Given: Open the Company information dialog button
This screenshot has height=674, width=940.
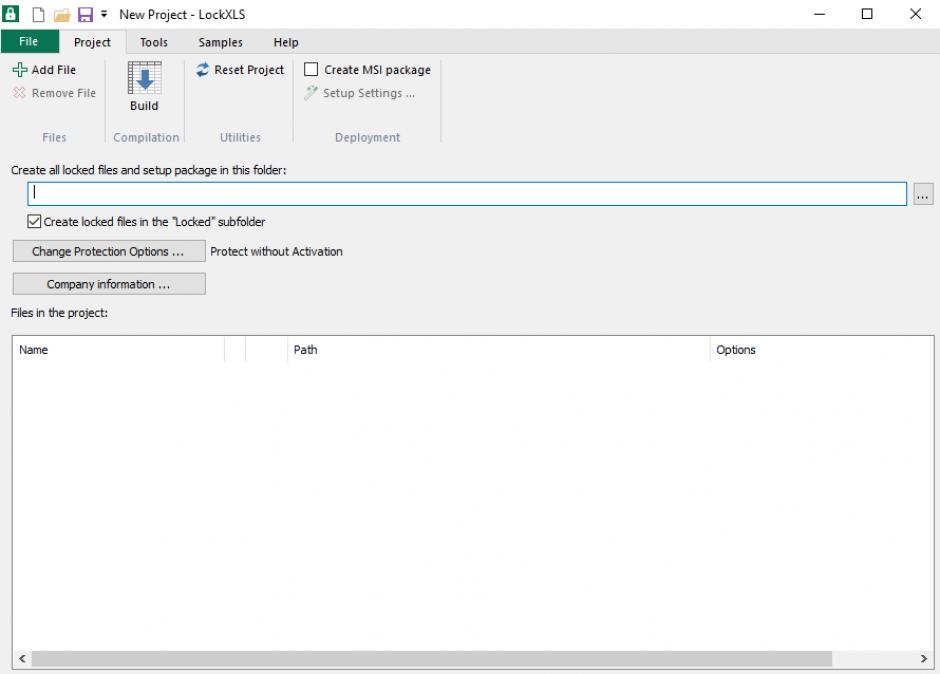Looking at the screenshot, I should tap(108, 284).
